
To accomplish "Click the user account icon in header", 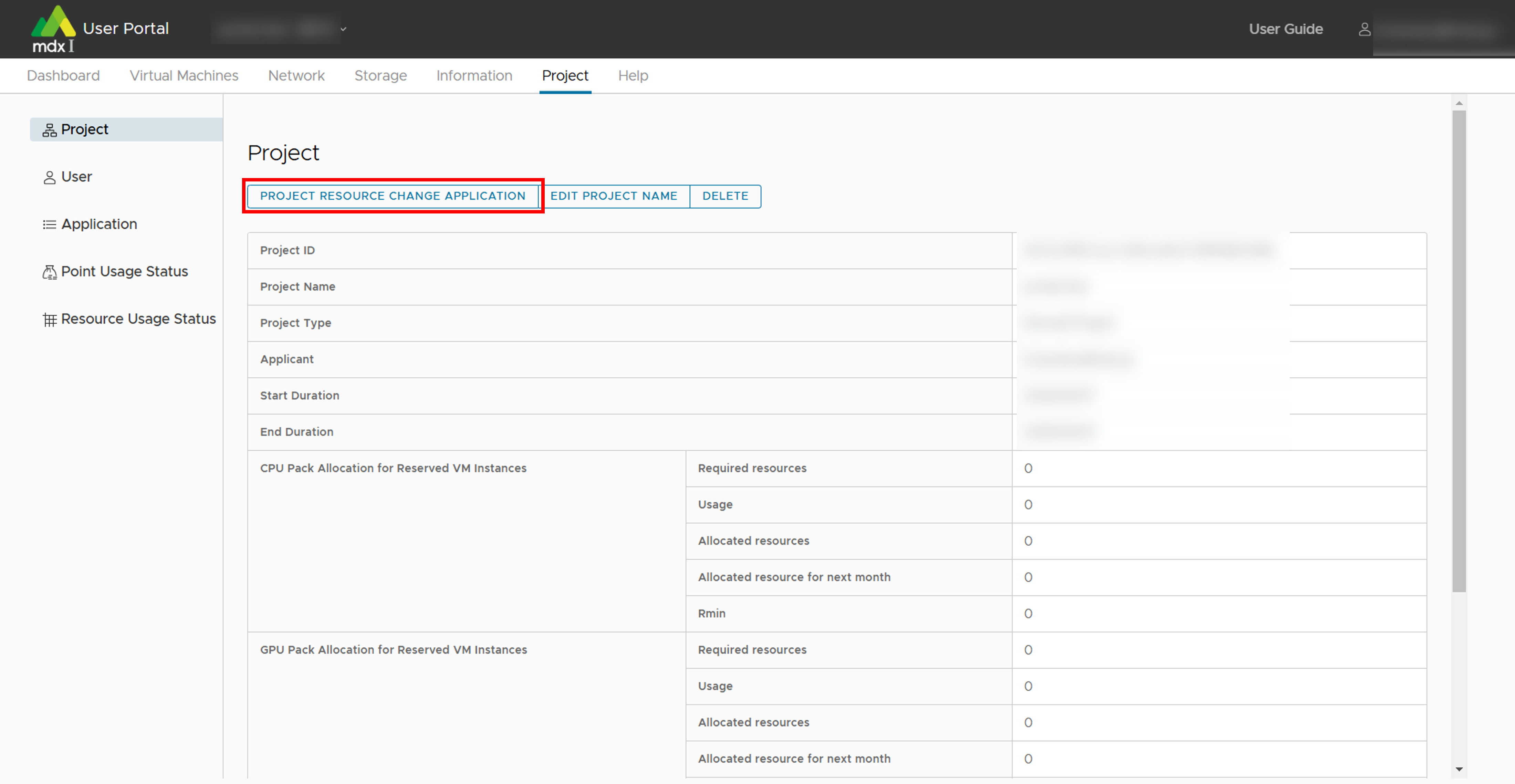I will pyautogui.click(x=1365, y=29).
